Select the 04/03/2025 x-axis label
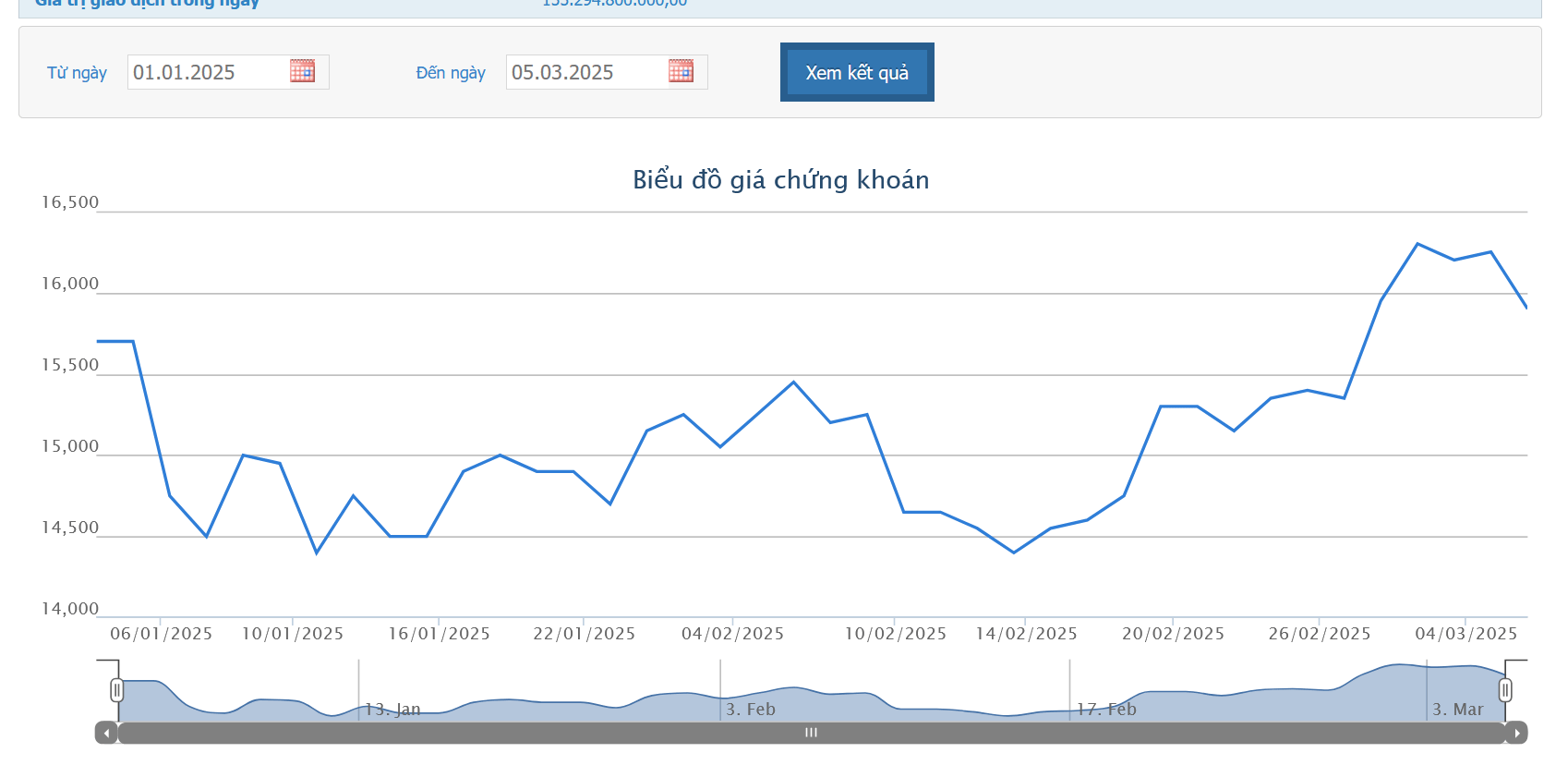Viewport: 1568px width, 765px height. pyautogui.click(x=1465, y=634)
